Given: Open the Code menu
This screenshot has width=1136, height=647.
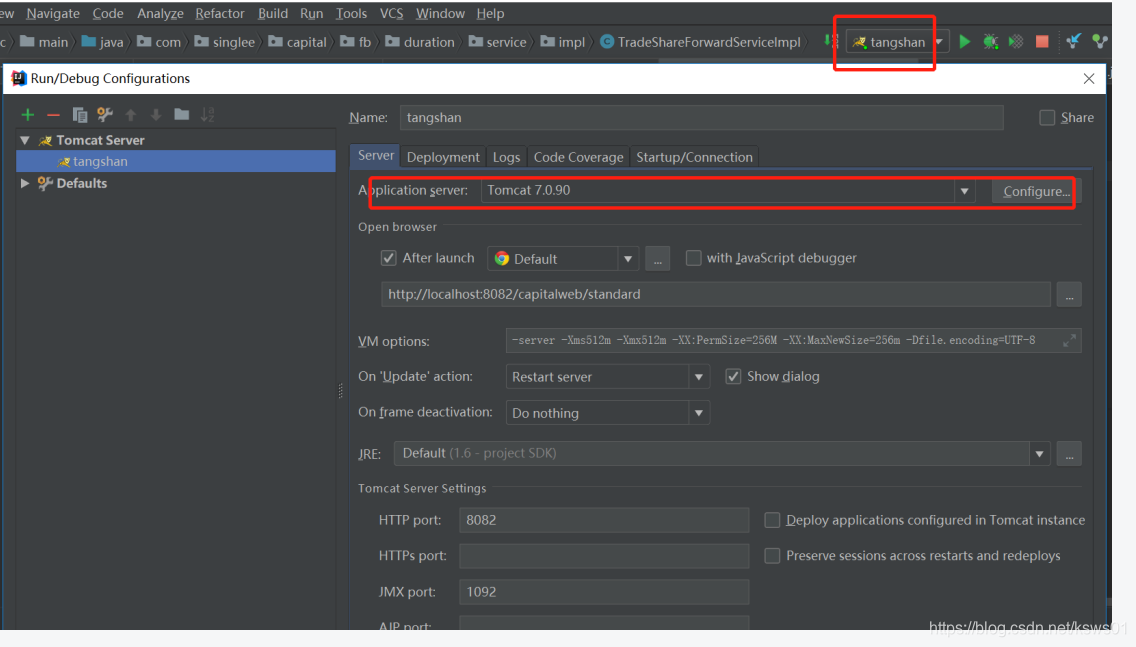Looking at the screenshot, I should (108, 13).
